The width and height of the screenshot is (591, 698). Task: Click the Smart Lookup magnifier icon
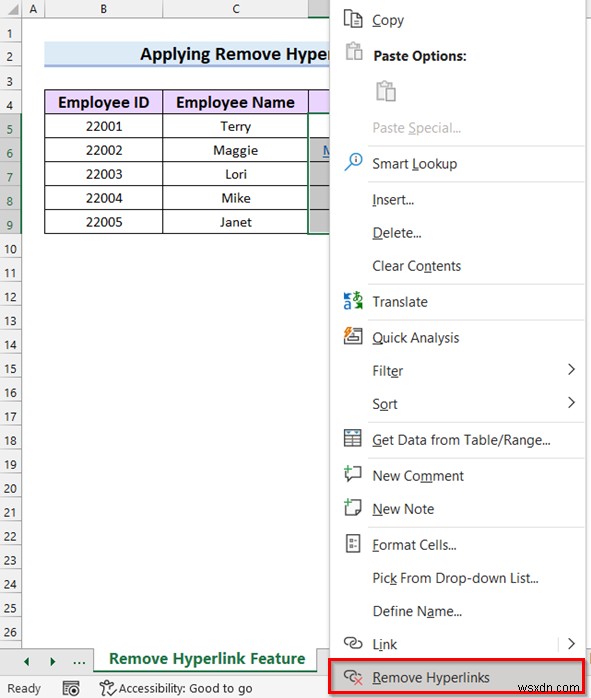tap(353, 162)
